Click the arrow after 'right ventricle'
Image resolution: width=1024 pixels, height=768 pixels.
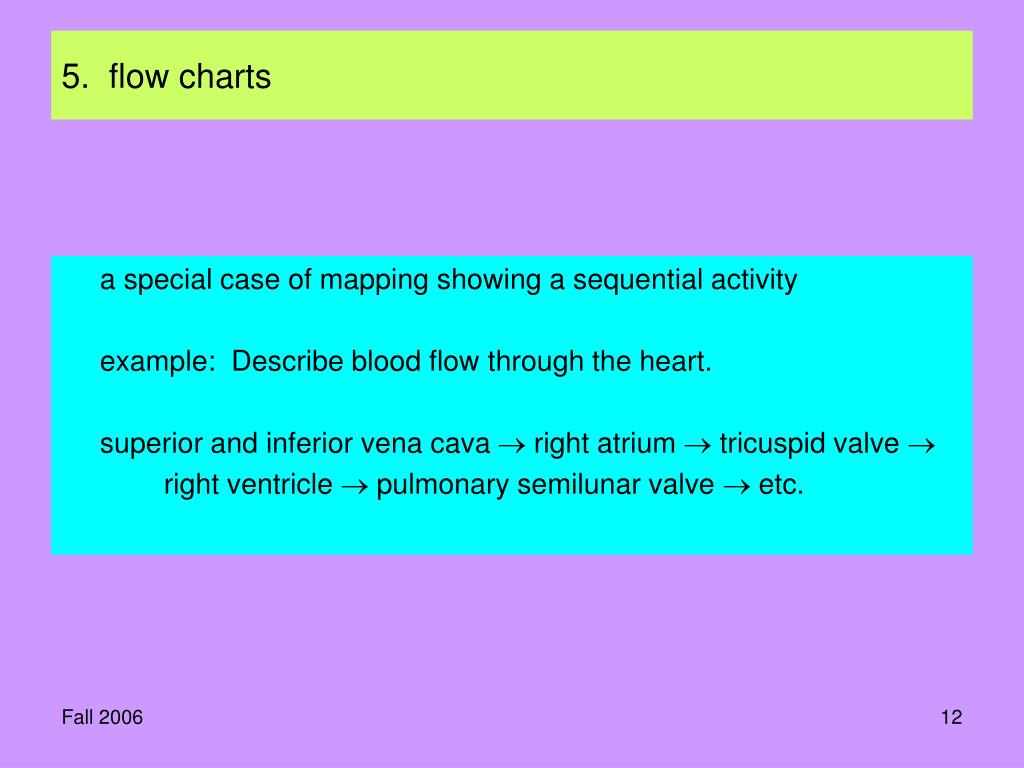tap(355, 487)
